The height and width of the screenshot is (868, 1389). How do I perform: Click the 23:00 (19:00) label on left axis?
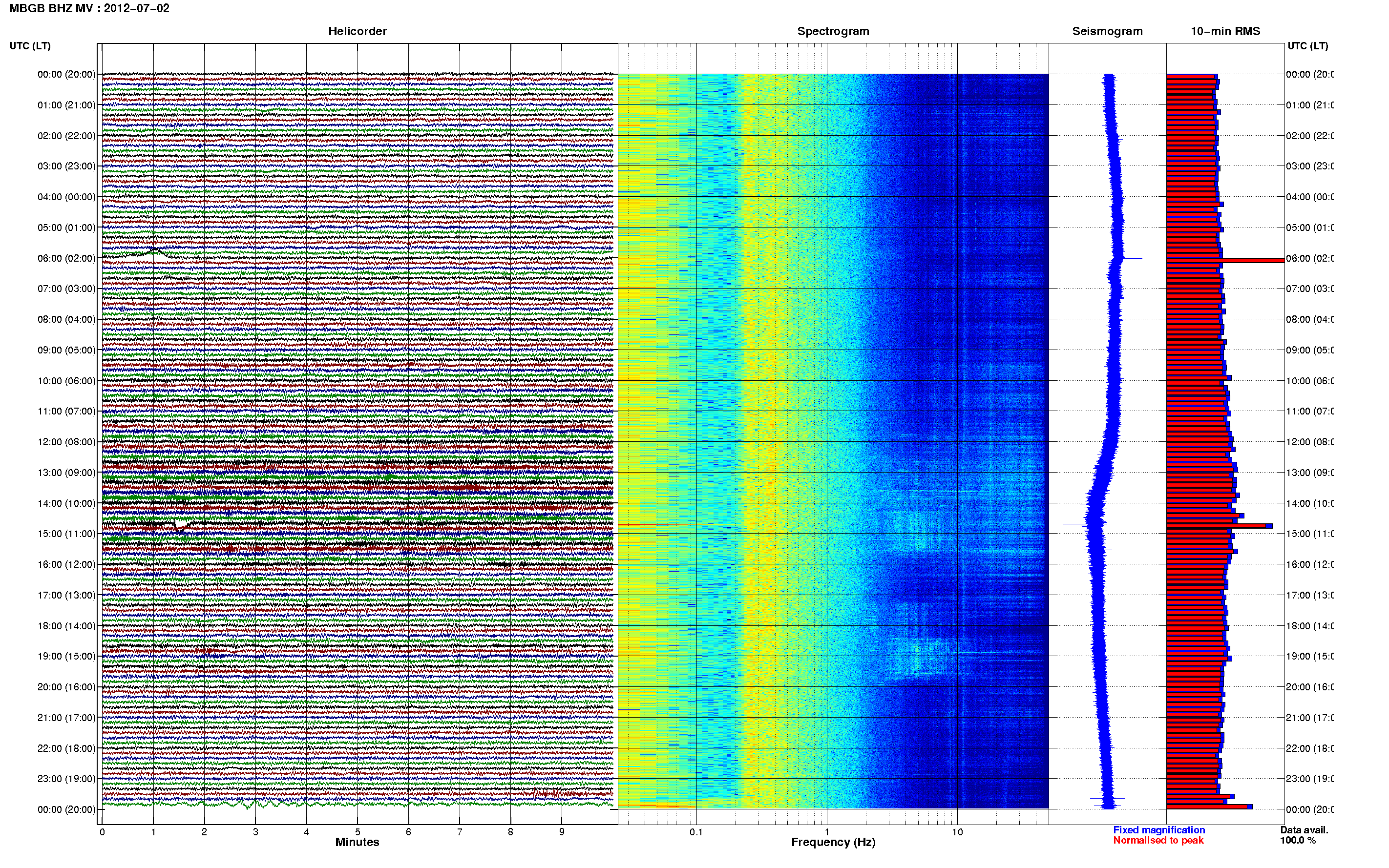(x=66, y=779)
